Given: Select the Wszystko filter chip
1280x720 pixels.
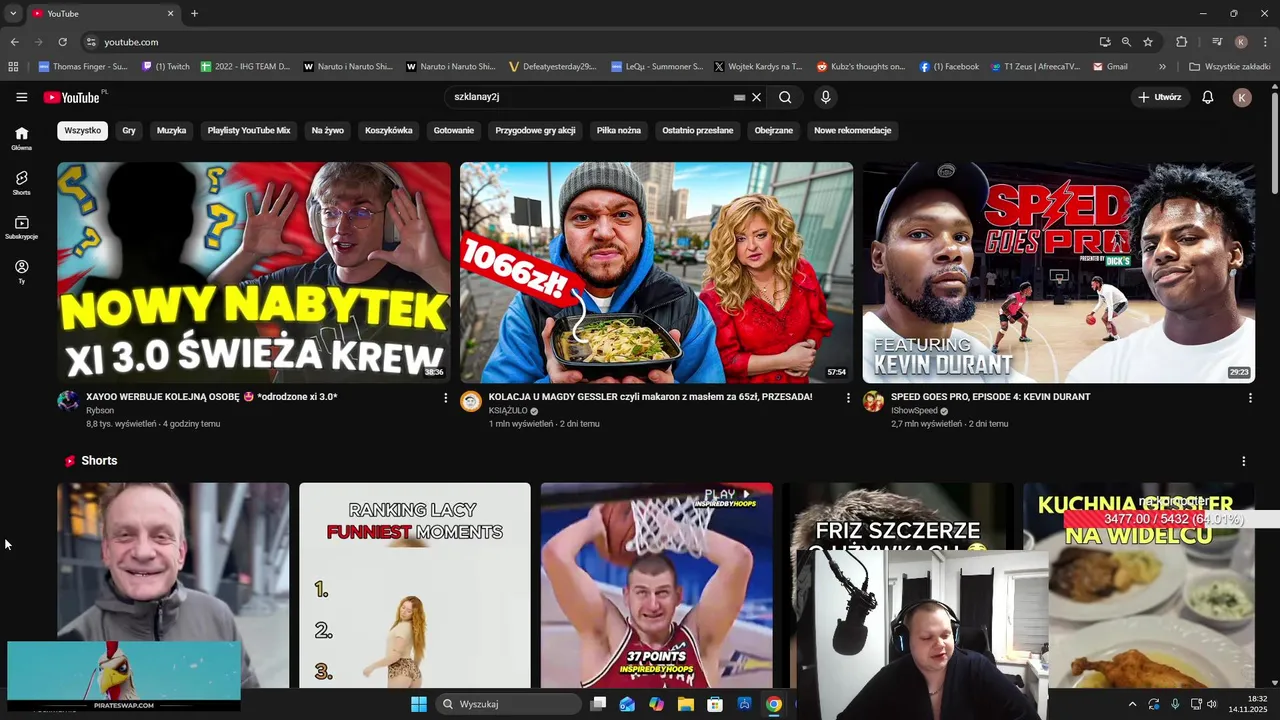Looking at the screenshot, I should point(83,130).
